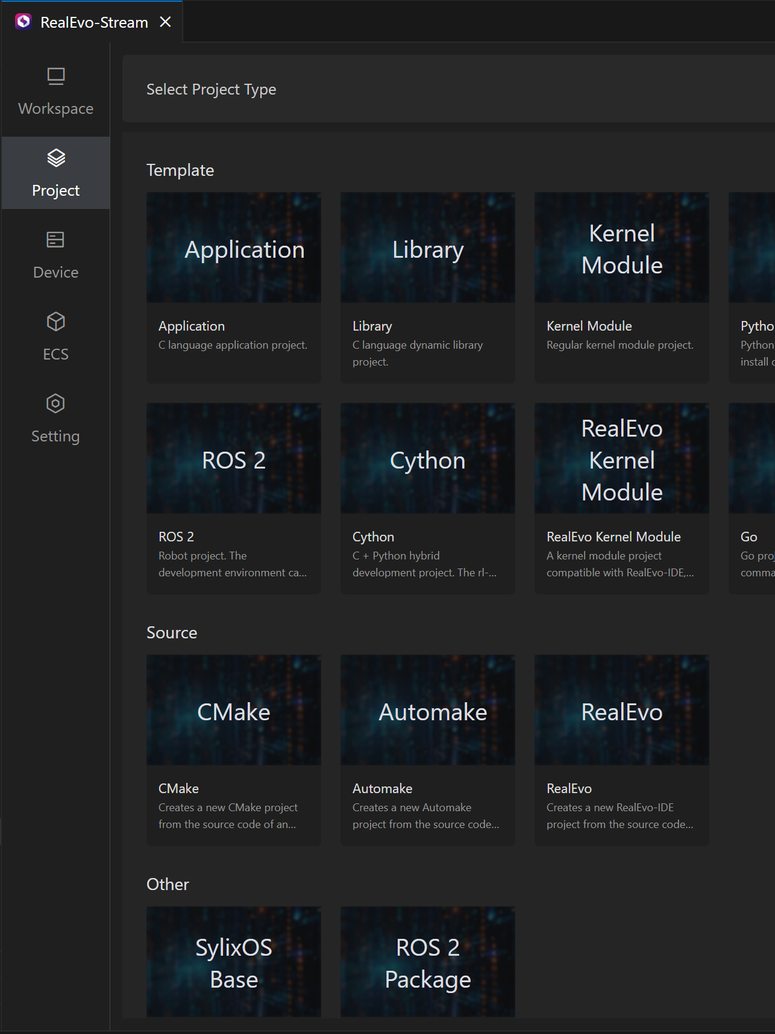Choose the Library template thumbnail

point(427,247)
